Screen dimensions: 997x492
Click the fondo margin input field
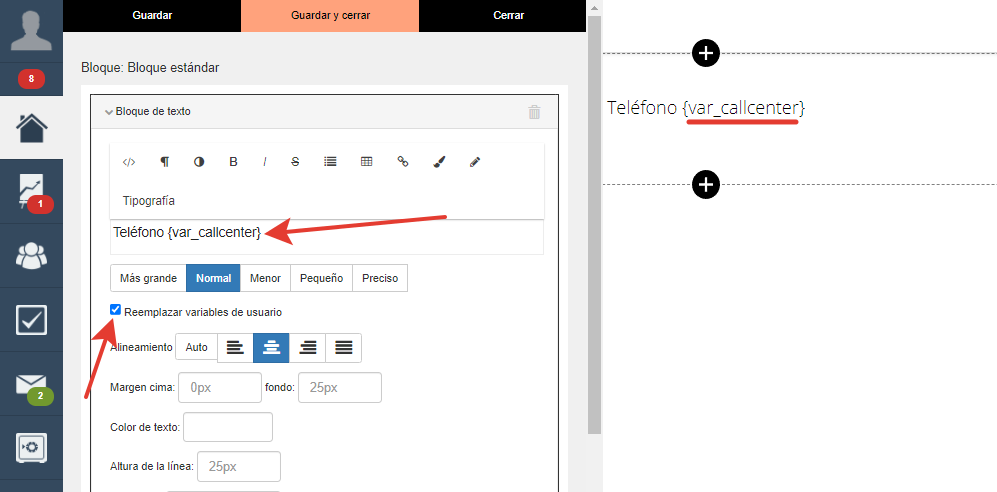[340, 388]
